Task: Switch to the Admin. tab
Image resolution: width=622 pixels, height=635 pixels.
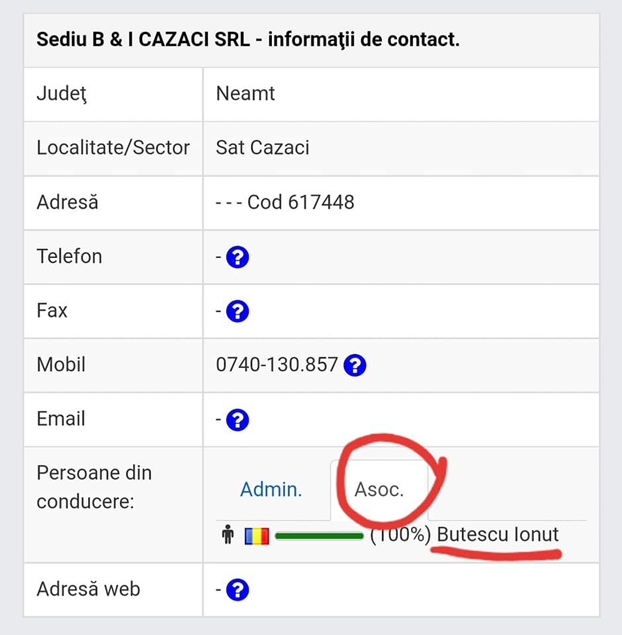Action: [x=271, y=490]
